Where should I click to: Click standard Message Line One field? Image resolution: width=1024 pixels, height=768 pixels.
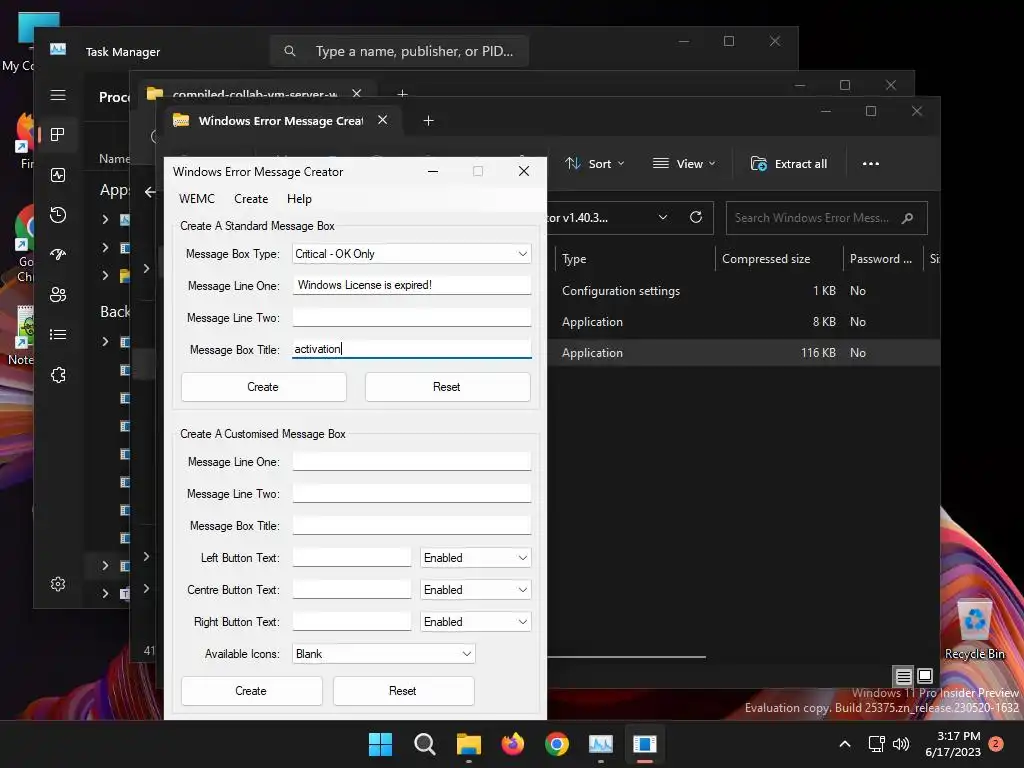(x=411, y=285)
